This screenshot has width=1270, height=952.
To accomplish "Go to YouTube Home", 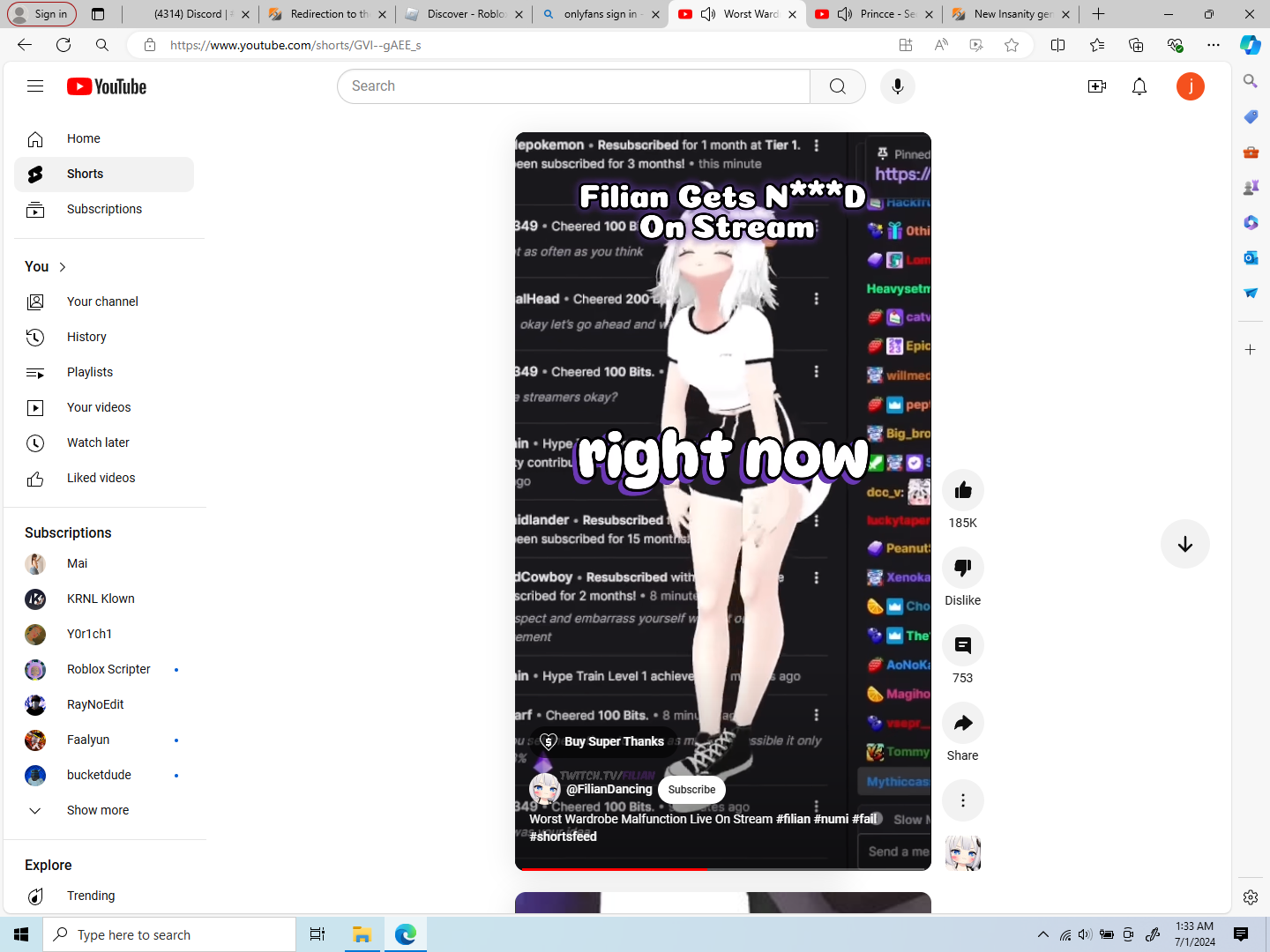I will tap(104, 139).
